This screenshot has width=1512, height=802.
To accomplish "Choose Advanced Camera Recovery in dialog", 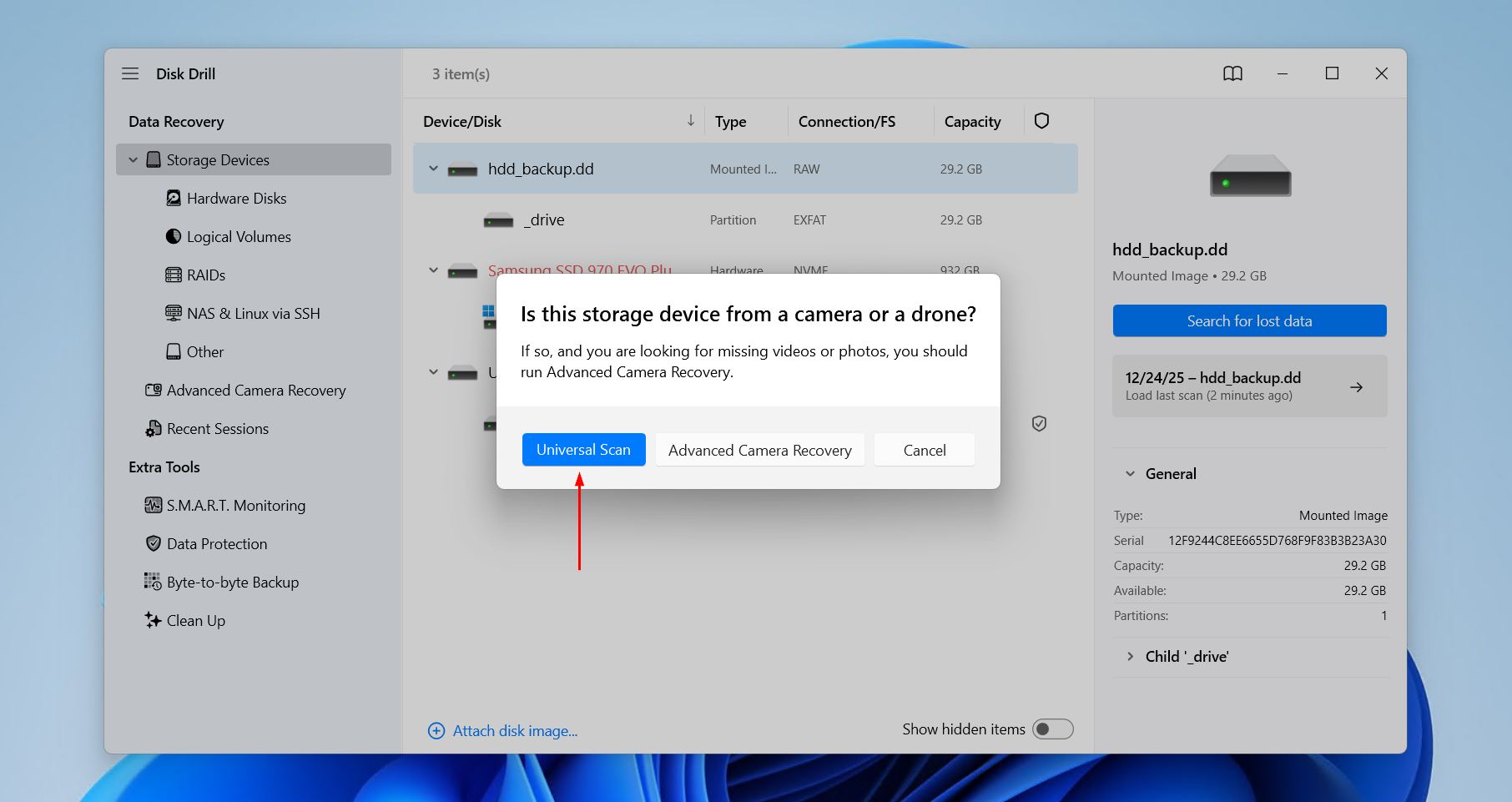I will point(759,450).
